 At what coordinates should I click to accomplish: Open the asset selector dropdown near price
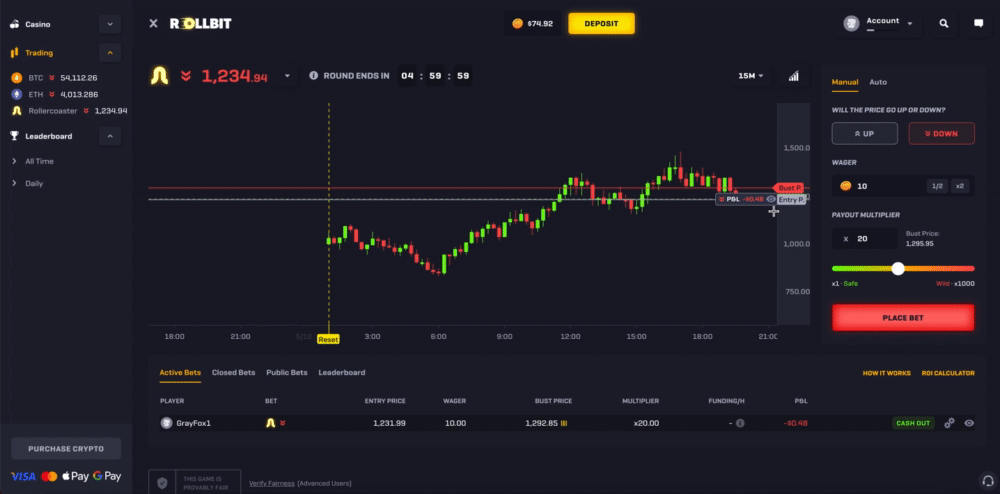click(x=287, y=76)
